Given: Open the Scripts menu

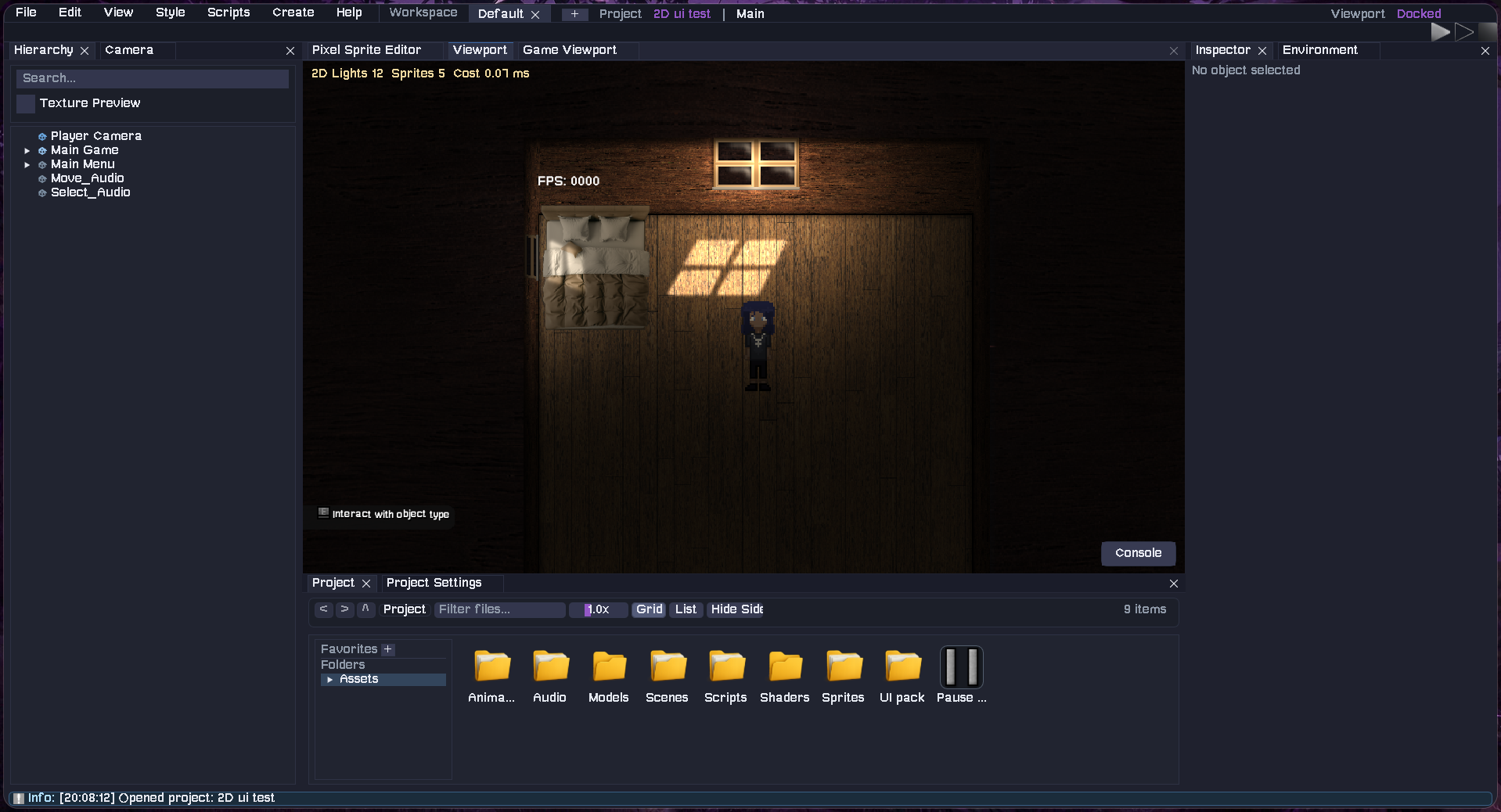Looking at the screenshot, I should coord(228,12).
